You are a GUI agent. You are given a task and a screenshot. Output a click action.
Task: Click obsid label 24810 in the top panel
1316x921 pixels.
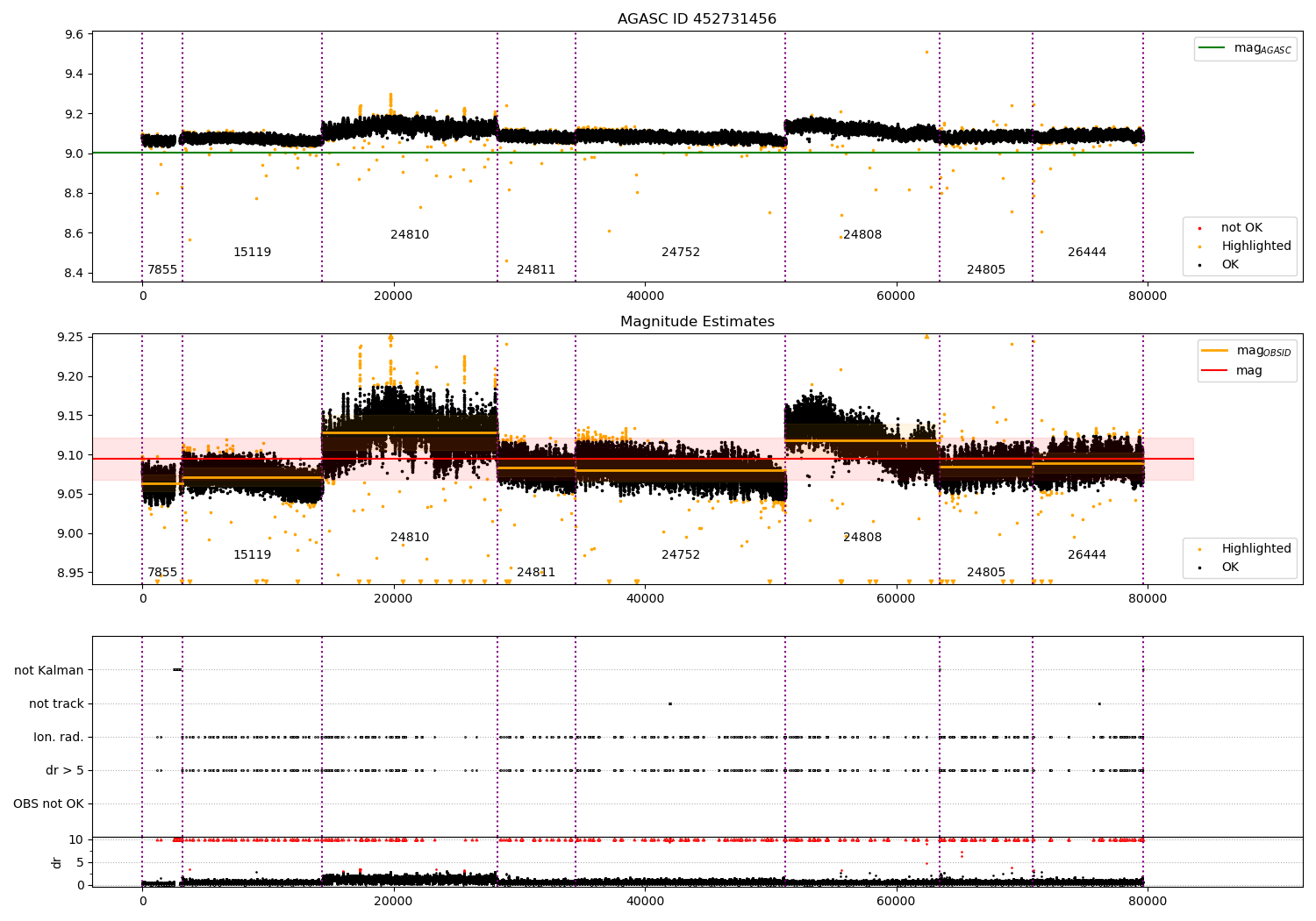[410, 235]
